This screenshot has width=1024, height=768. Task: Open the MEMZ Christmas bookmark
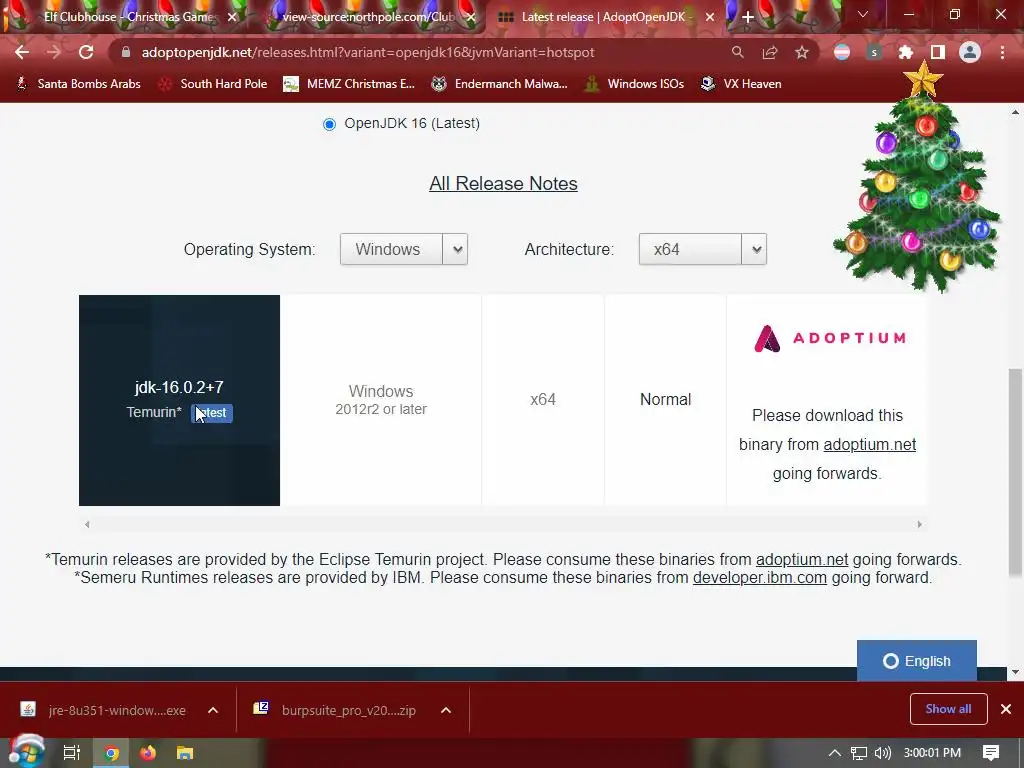click(349, 84)
